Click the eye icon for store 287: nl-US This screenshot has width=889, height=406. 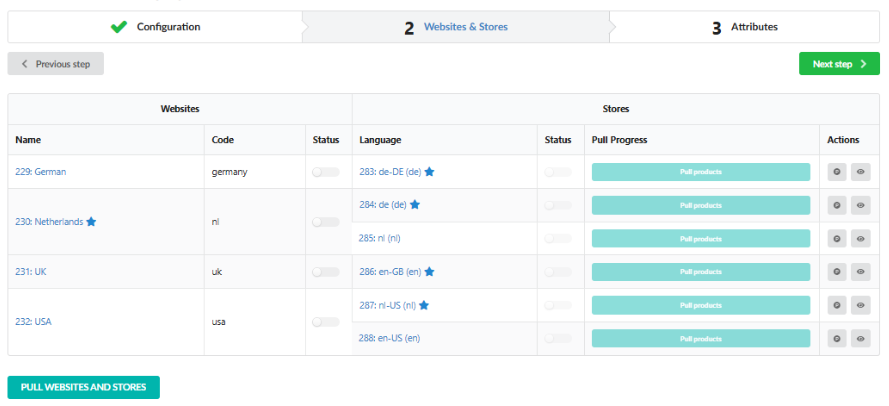(x=860, y=306)
